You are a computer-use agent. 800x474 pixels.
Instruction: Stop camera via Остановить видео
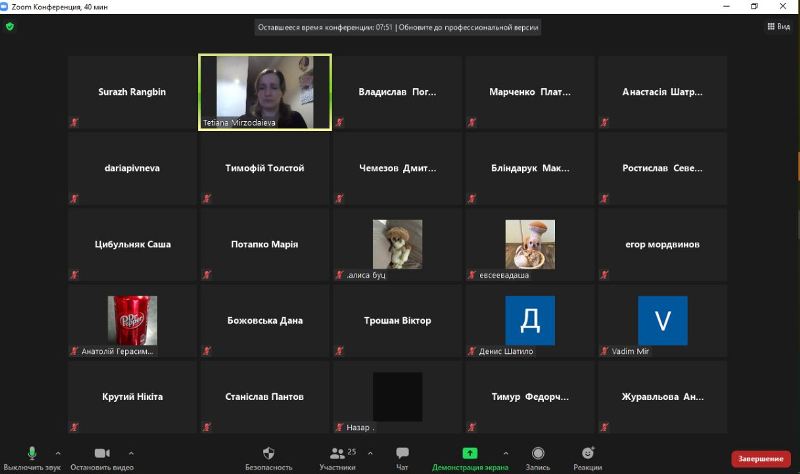pyautogui.click(x=102, y=454)
